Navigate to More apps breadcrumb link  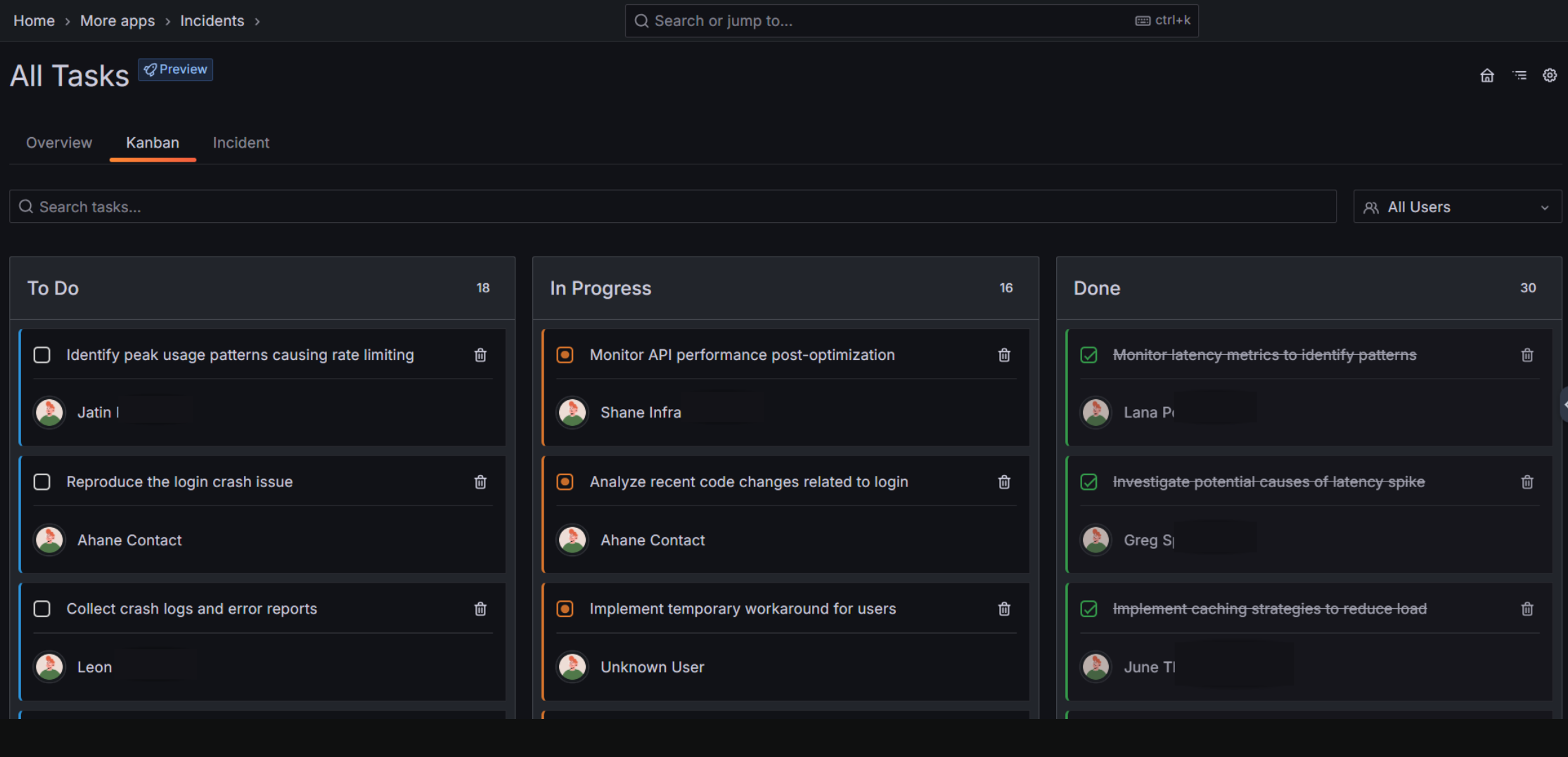(117, 21)
